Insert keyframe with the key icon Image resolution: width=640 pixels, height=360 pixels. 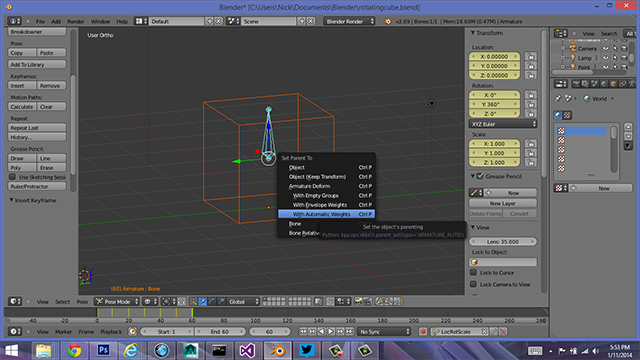(494, 331)
